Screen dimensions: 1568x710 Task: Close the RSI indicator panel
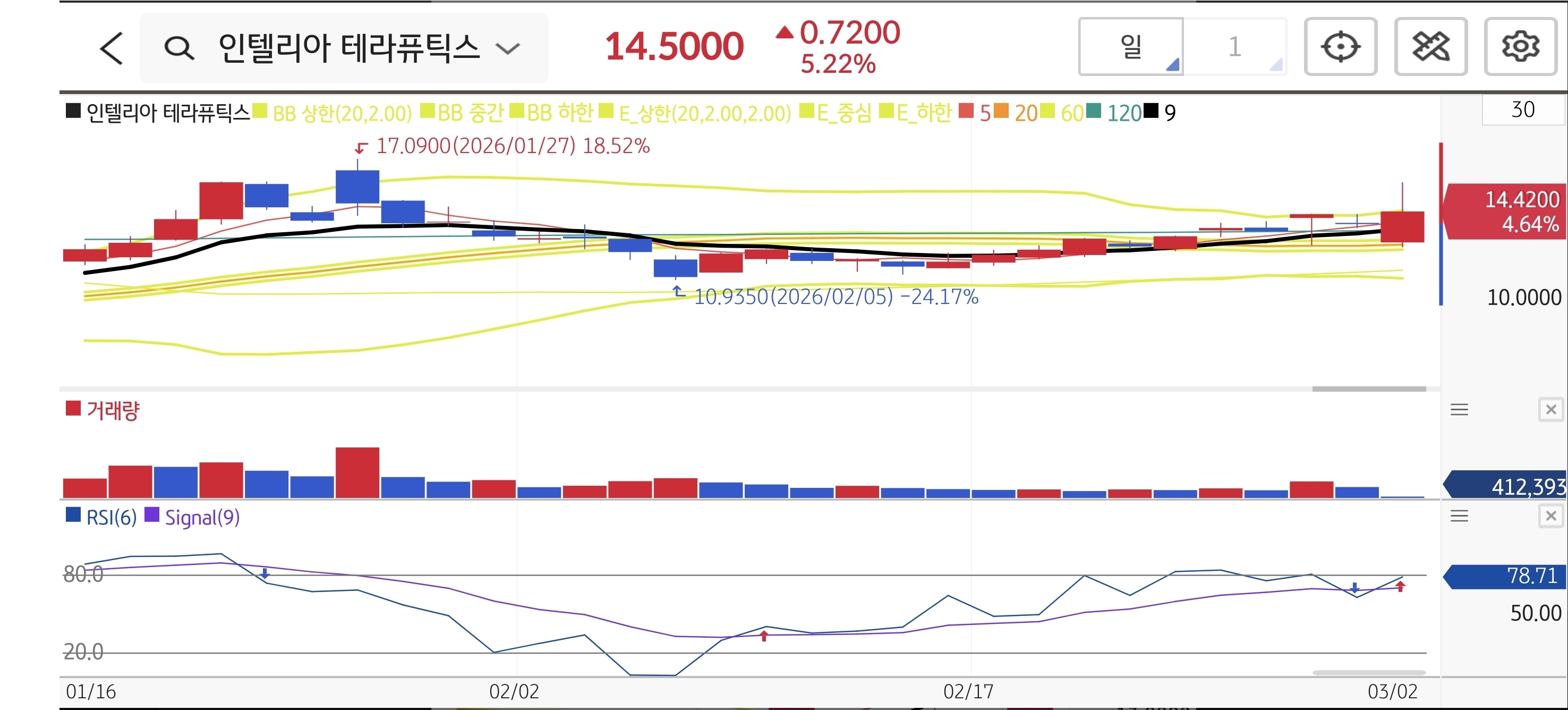1550,515
